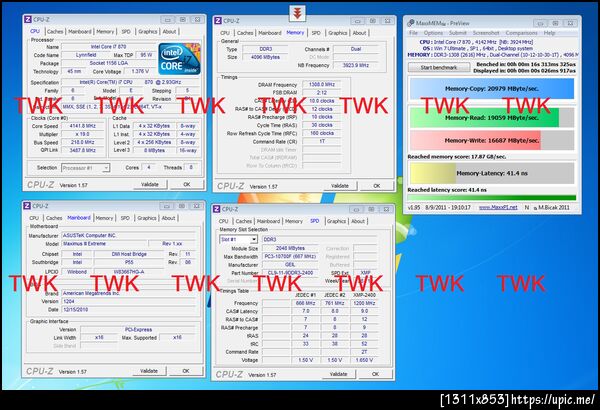The height and width of the screenshot is (410, 600).
Task: Click the CPU-Z icon in the Mainboard window title
Action: 27,206
